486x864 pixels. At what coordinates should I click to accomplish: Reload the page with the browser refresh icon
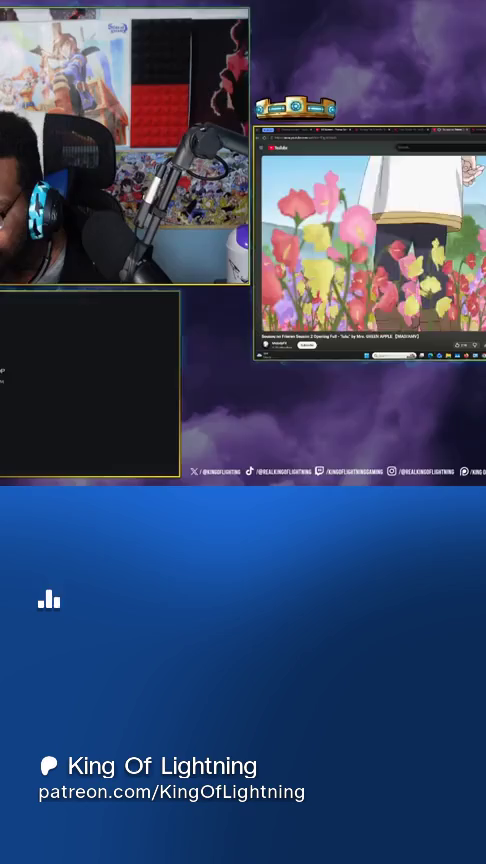coord(264,137)
